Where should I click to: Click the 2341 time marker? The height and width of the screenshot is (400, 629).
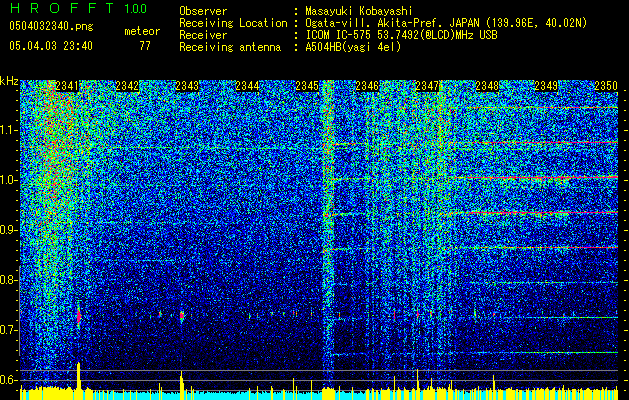pos(67,86)
